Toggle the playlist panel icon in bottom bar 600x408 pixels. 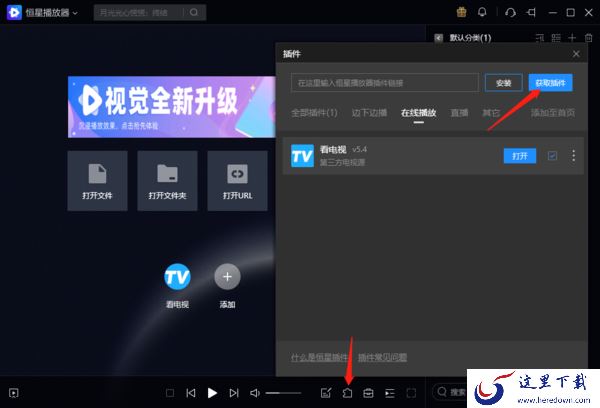390,393
